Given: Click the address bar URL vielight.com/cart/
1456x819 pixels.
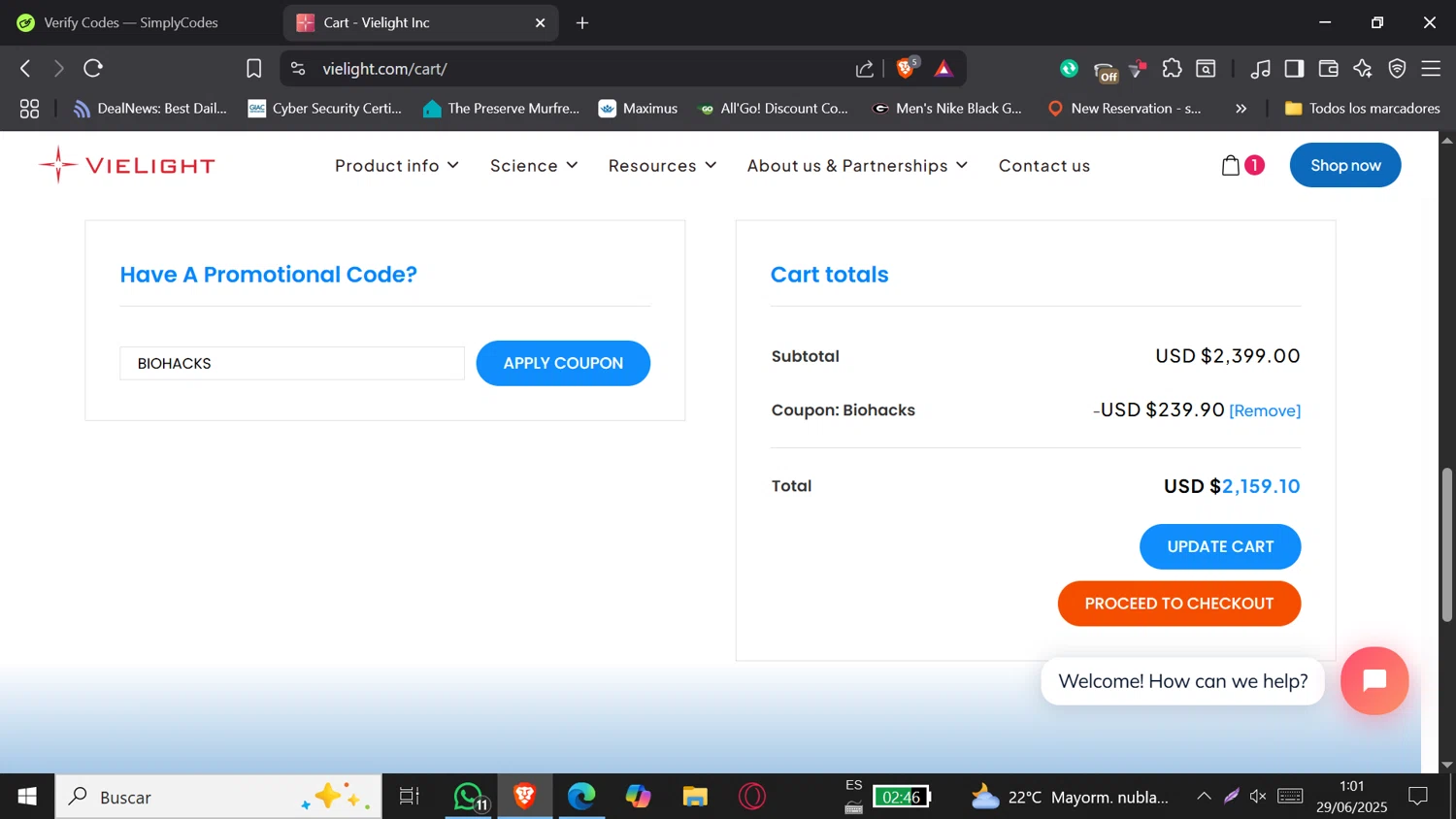Looking at the screenshot, I should tap(384, 69).
